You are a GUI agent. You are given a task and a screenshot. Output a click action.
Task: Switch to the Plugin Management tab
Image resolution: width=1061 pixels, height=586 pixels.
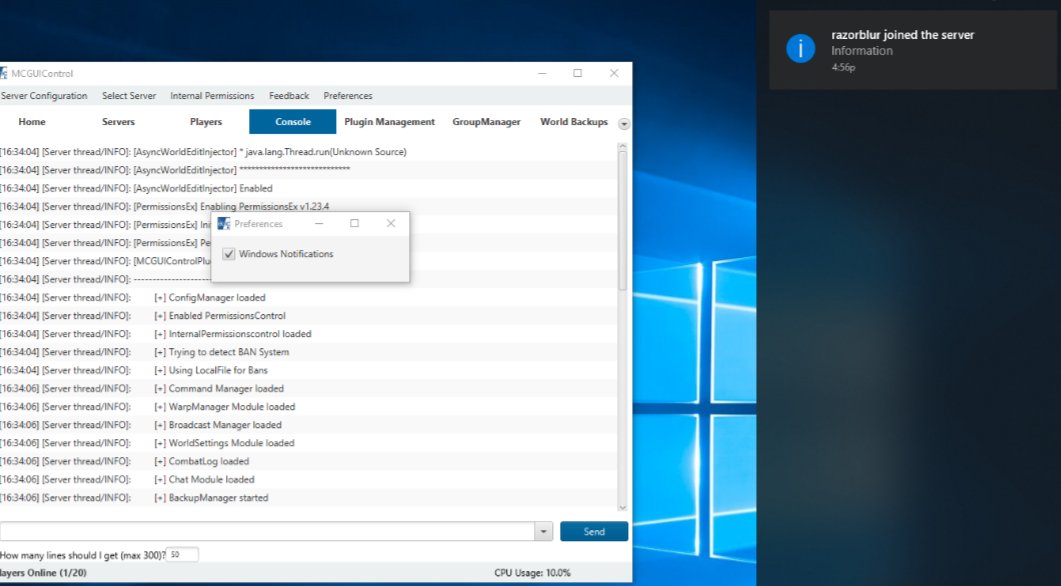coord(389,122)
